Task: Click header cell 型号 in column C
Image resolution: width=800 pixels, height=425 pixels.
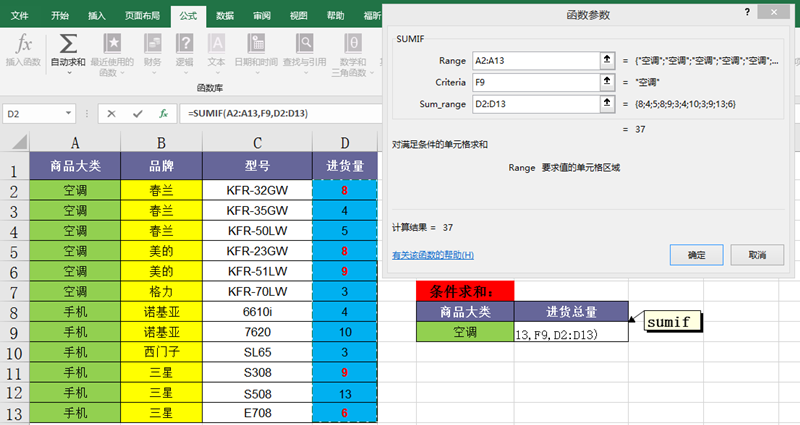Action: click(257, 166)
